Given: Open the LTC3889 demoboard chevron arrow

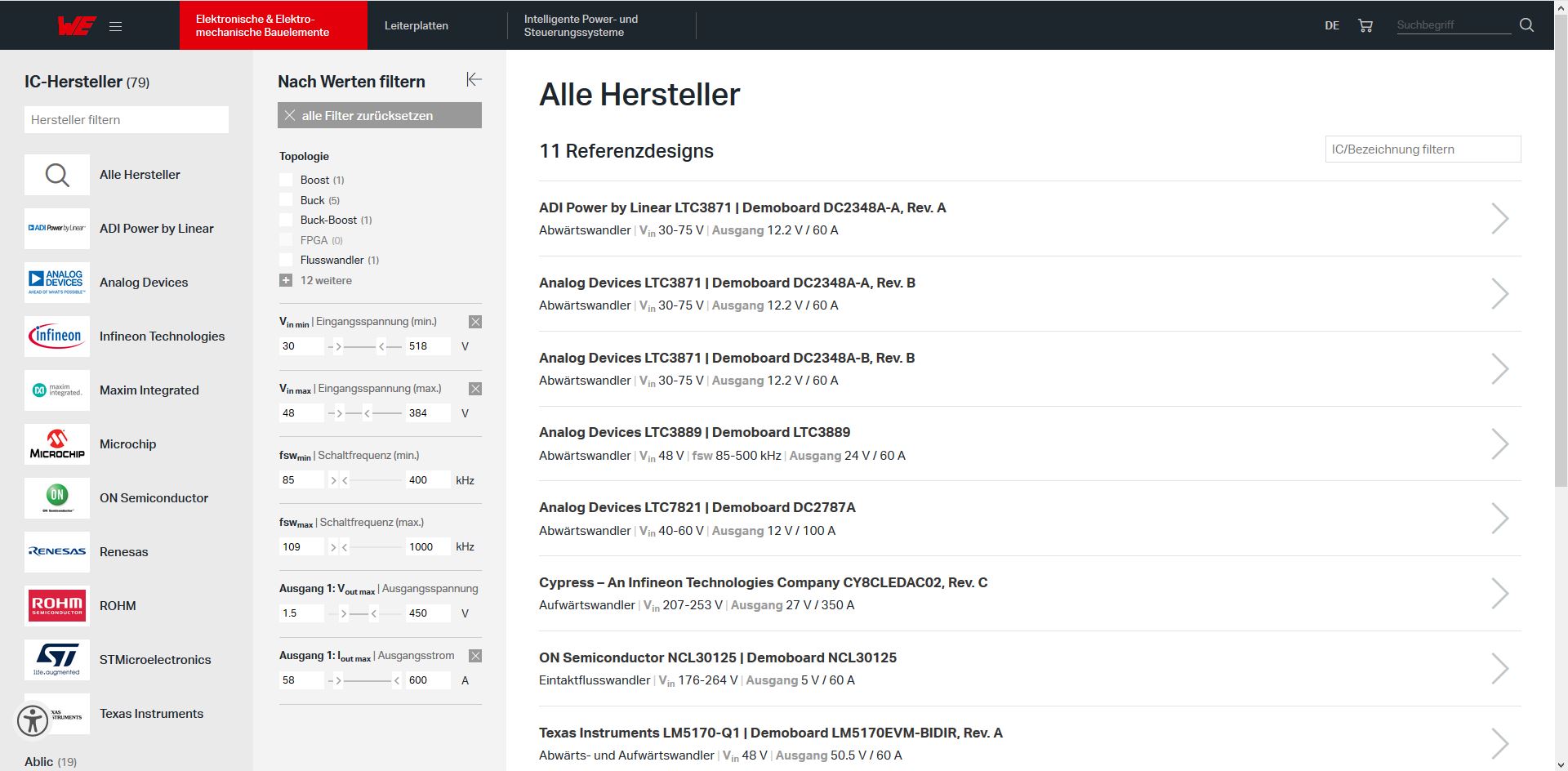Looking at the screenshot, I should click(x=1499, y=443).
